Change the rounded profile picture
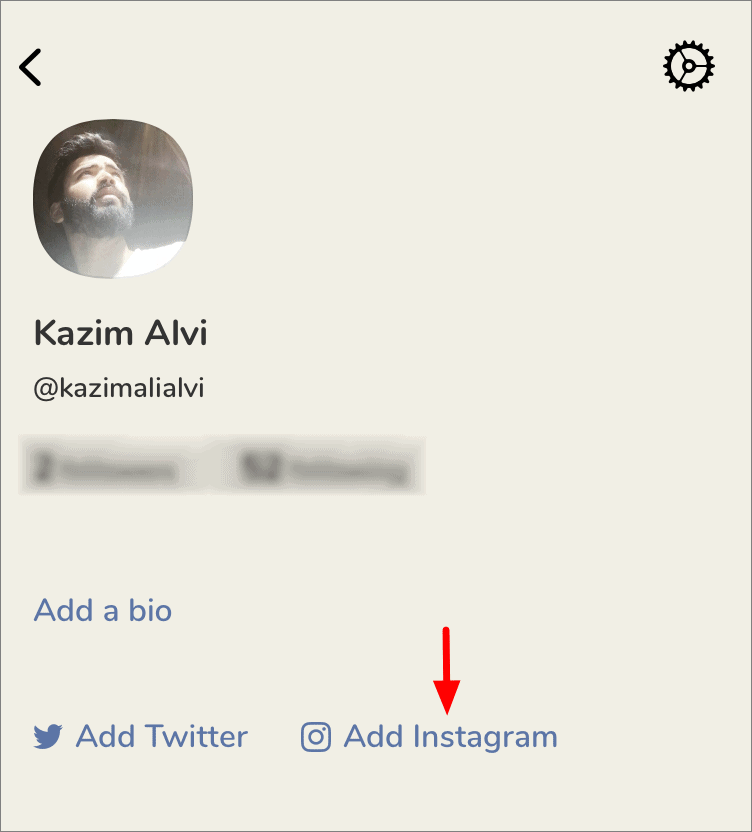752x832 pixels. [113, 198]
